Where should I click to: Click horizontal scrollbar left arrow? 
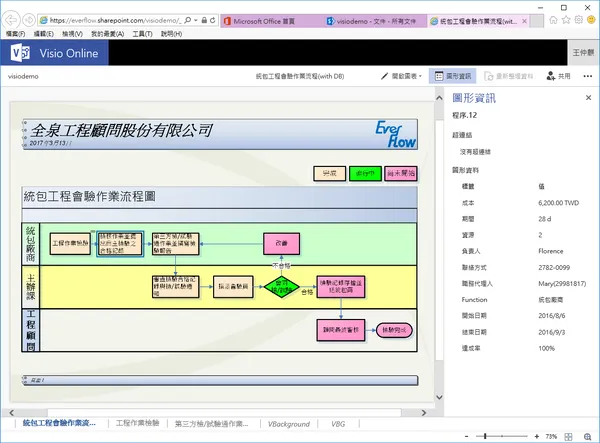pos(11,412)
